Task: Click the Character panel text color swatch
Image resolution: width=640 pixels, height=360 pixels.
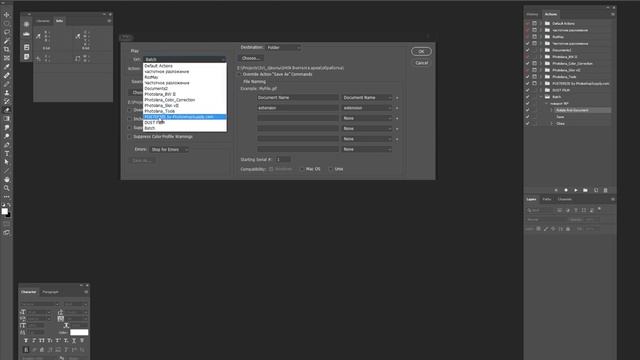Action: pos(79,332)
